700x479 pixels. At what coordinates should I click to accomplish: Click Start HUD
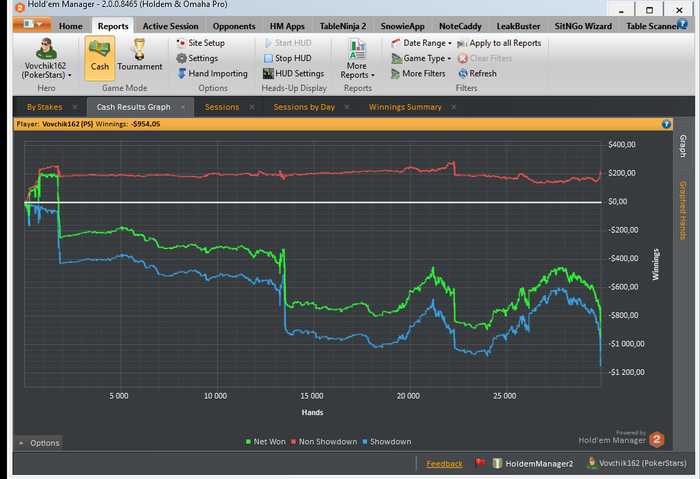[288, 43]
